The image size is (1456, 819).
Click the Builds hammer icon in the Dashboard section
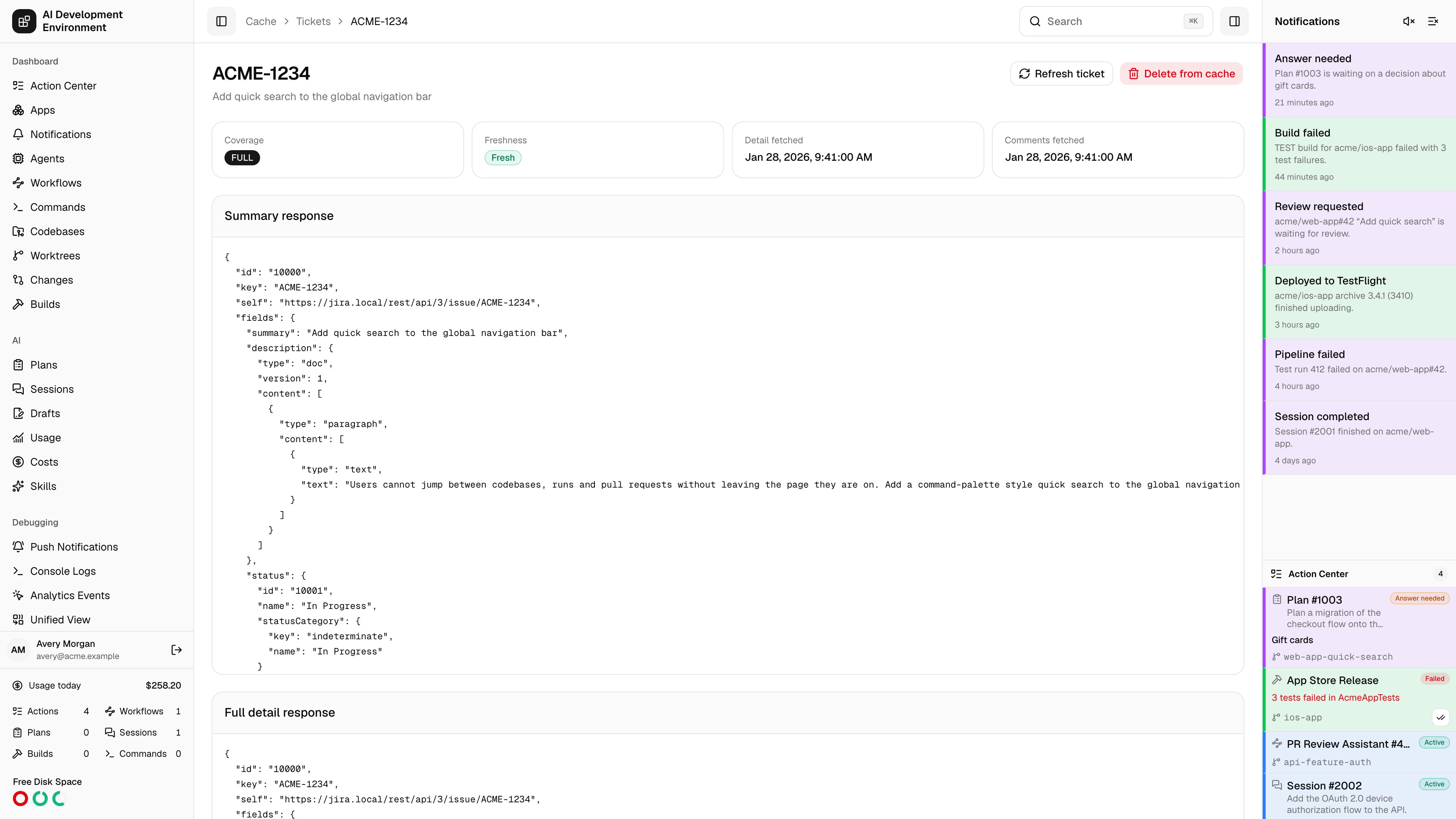[18, 304]
